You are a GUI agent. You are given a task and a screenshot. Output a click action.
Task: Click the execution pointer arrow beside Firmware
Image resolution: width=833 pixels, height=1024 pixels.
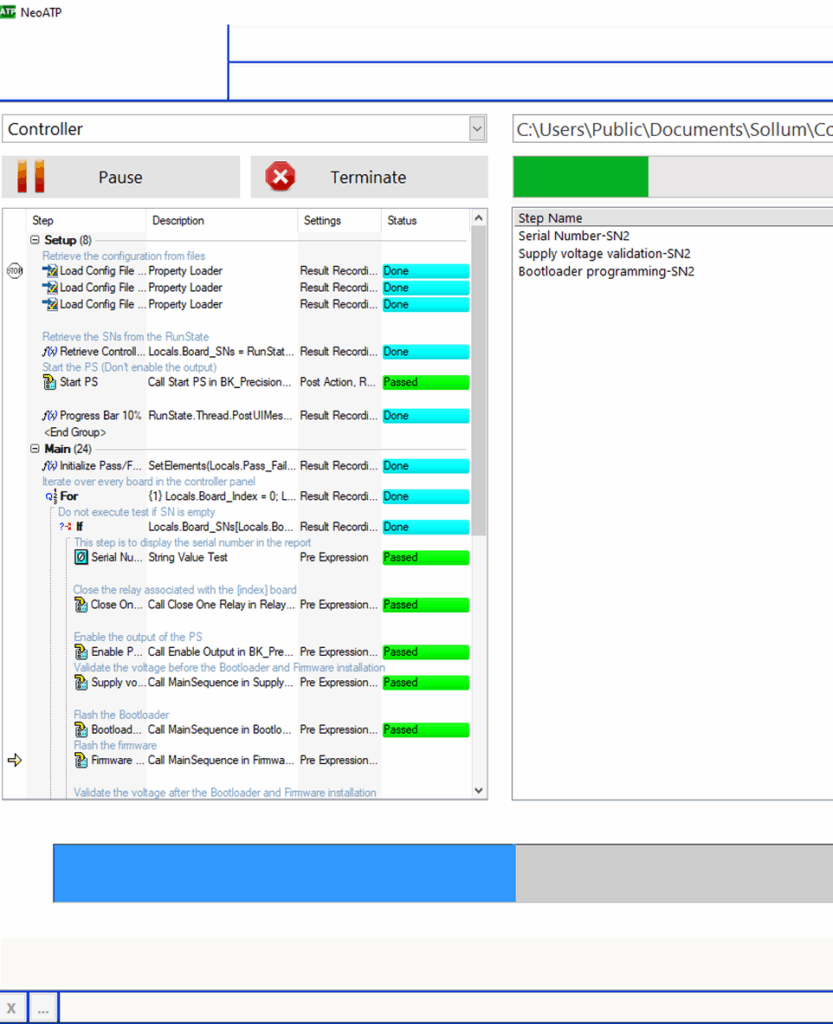14,760
